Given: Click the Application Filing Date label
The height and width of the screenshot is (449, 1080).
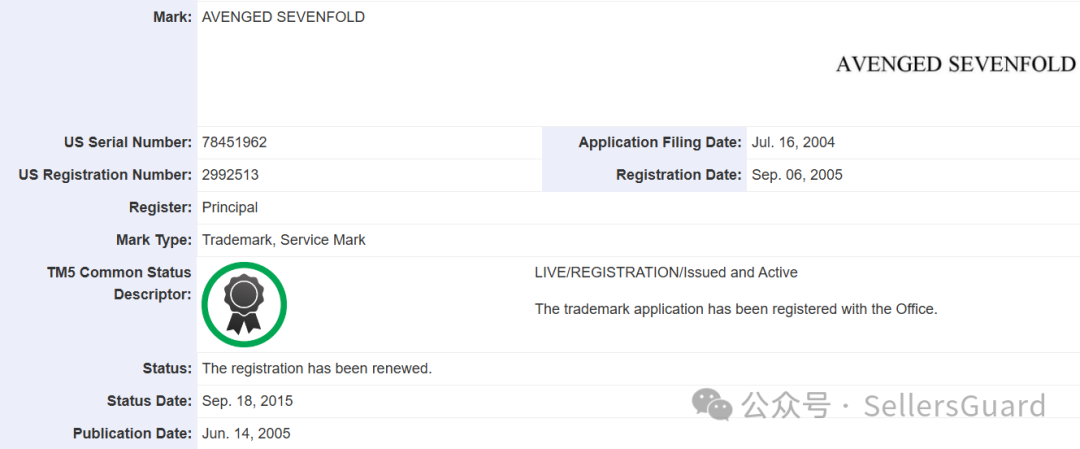Looking at the screenshot, I should coord(660,143).
